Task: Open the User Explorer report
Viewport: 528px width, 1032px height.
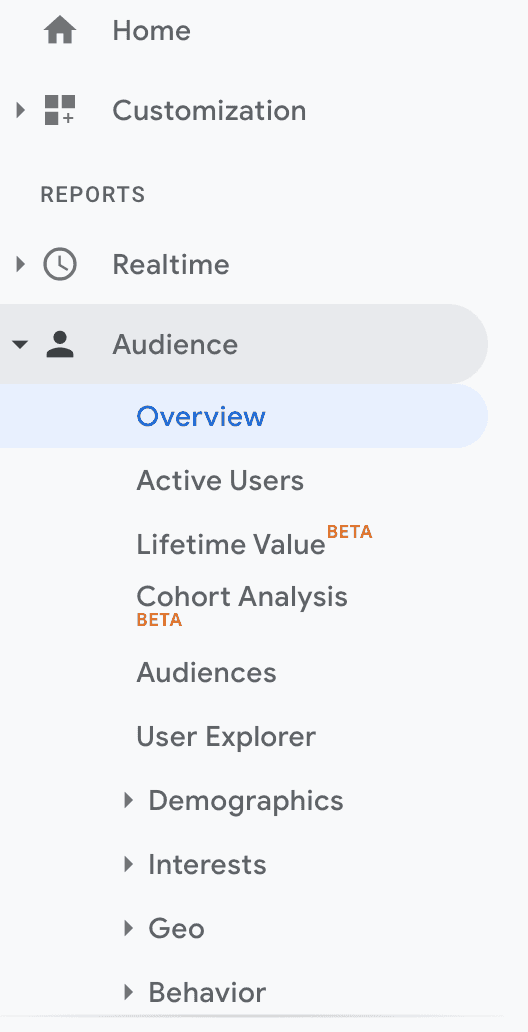Action: [x=226, y=736]
